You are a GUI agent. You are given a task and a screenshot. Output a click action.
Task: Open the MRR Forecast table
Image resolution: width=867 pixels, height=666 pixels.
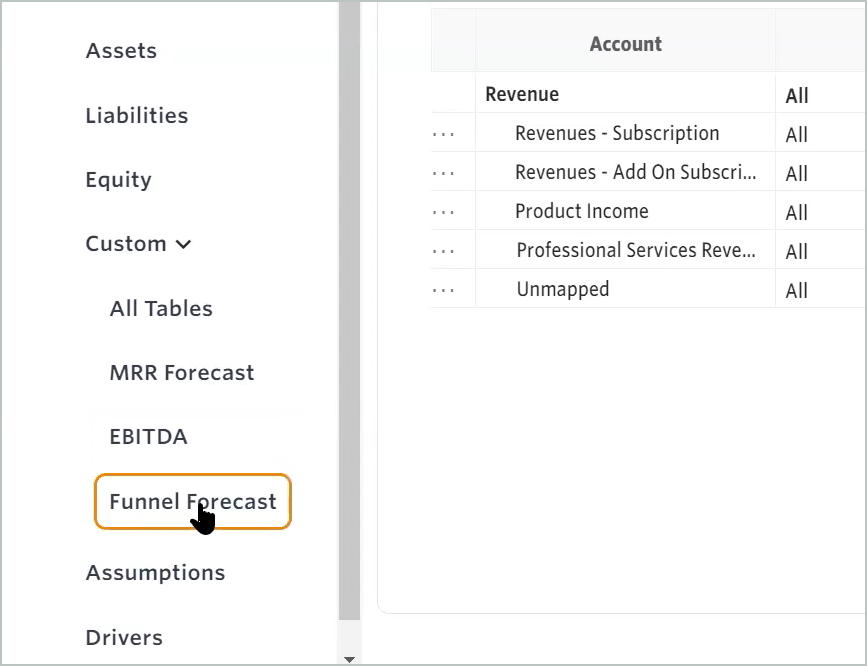(181, 373)
